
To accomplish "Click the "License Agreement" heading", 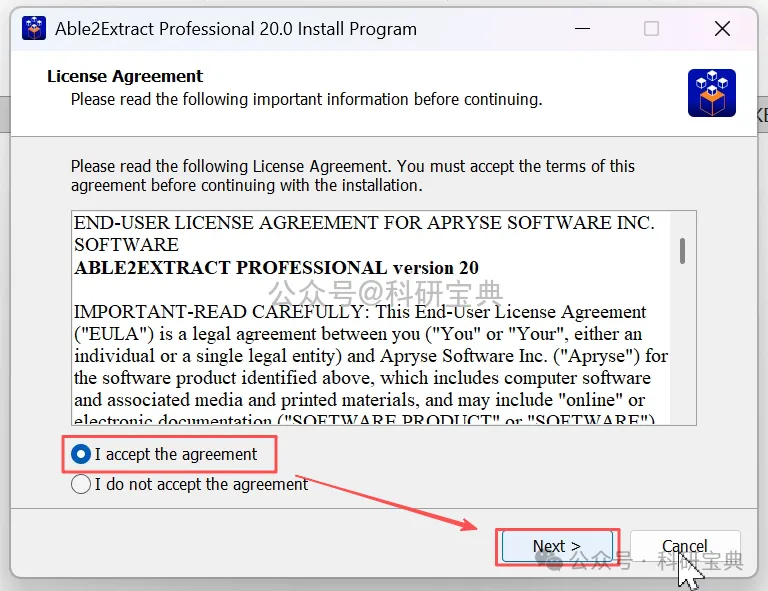I will tap(125, 76).
